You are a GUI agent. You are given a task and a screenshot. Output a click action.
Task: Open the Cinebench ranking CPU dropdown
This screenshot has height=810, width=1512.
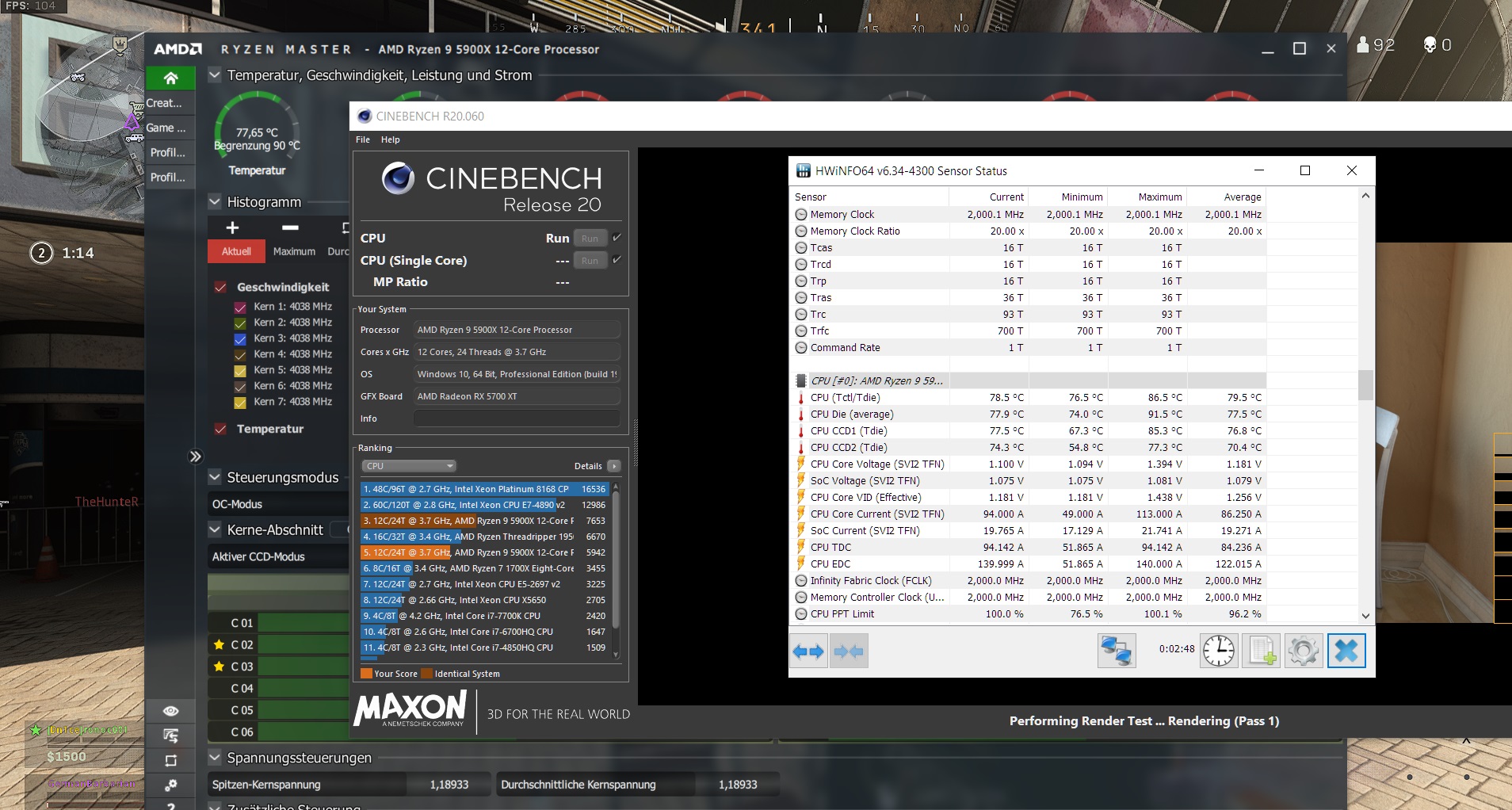(x=409, y=466)
